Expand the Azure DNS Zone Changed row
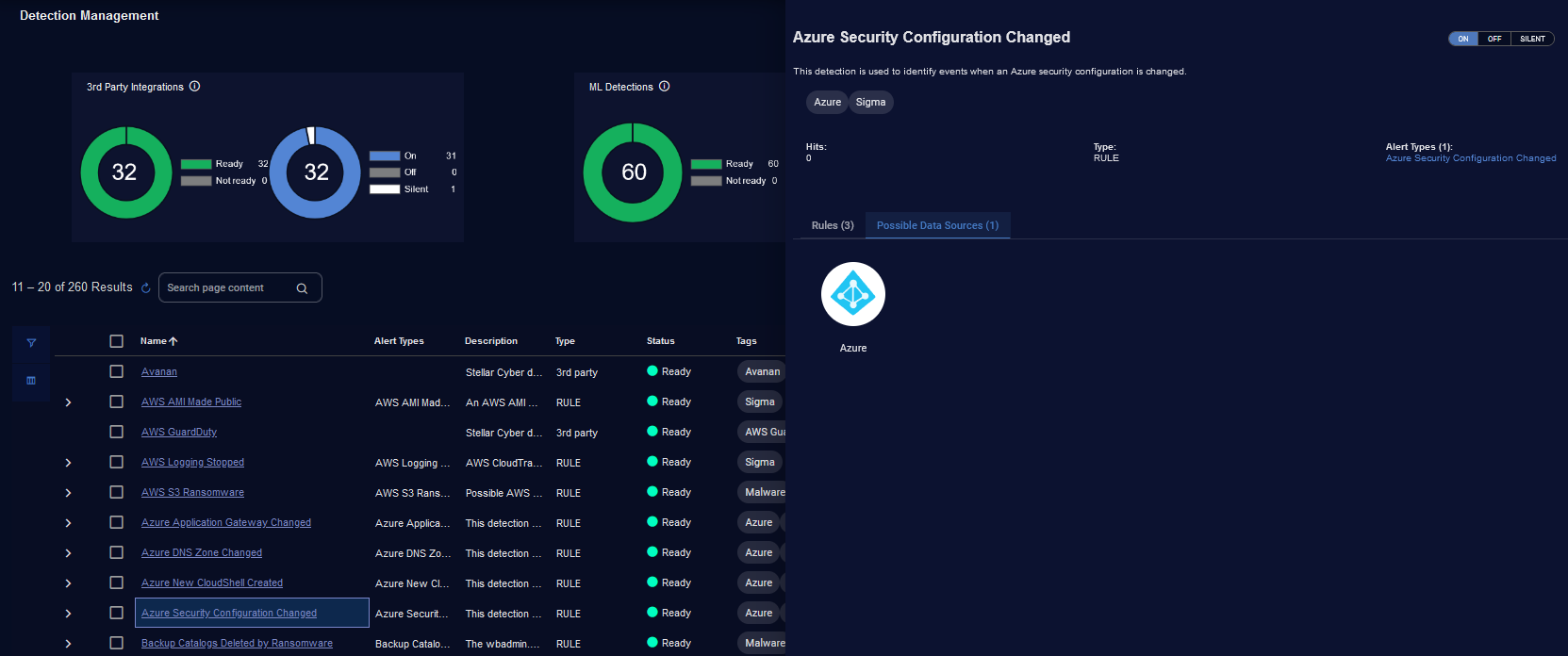The width and height of the screenshot is (1568, 656). tap(68, 553)
